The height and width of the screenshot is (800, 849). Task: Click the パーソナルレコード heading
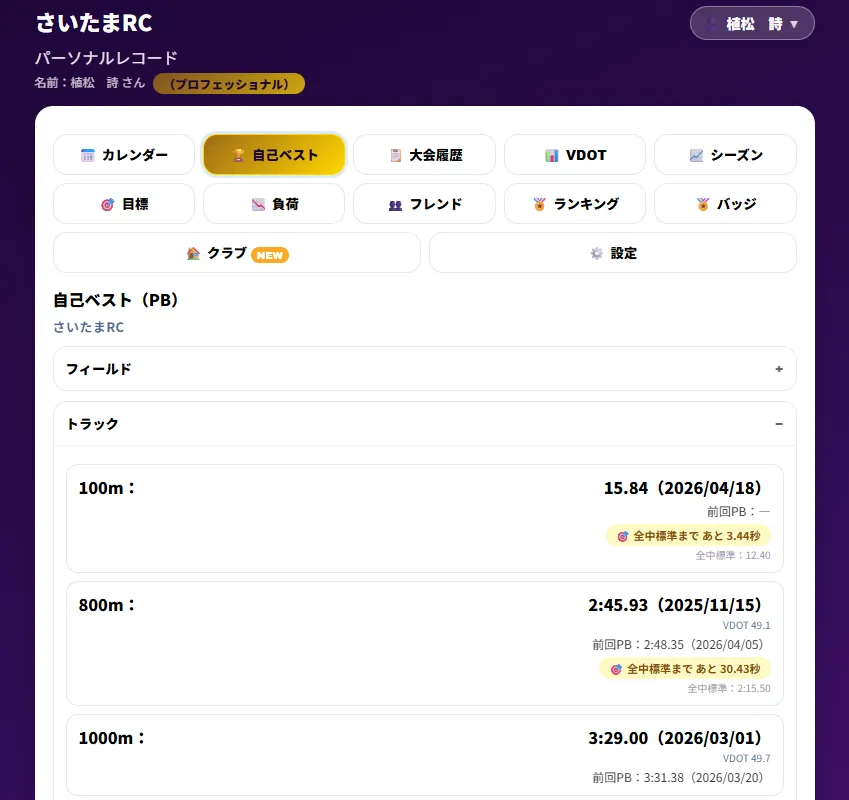point(107,58)
